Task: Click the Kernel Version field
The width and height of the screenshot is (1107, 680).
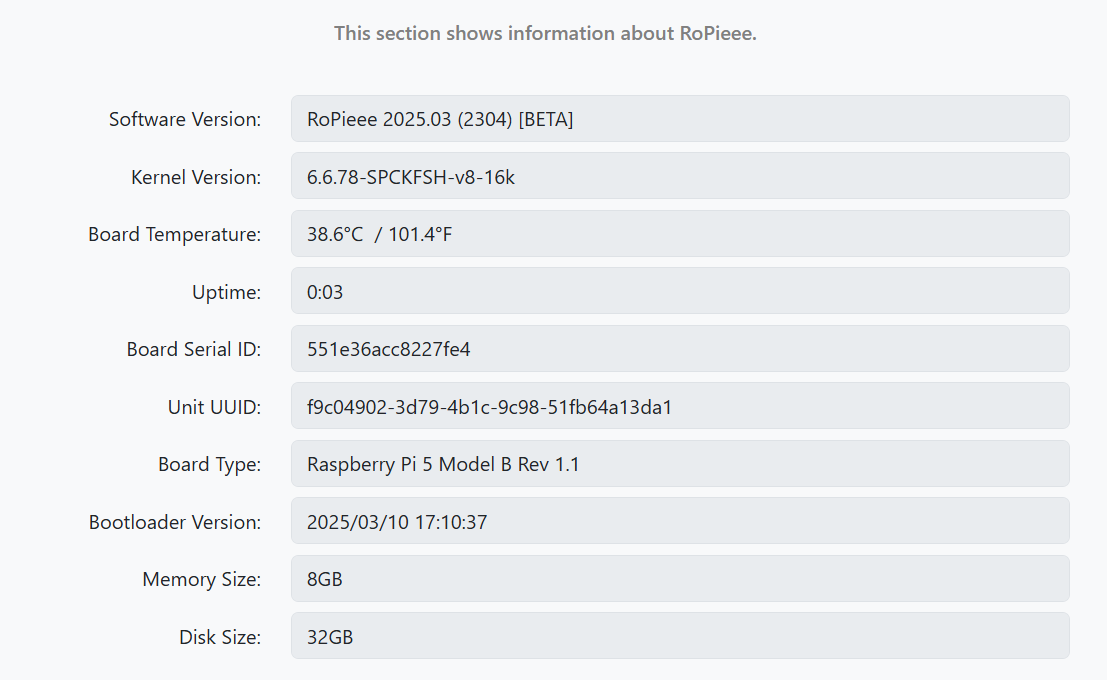Action: point(680,176)
